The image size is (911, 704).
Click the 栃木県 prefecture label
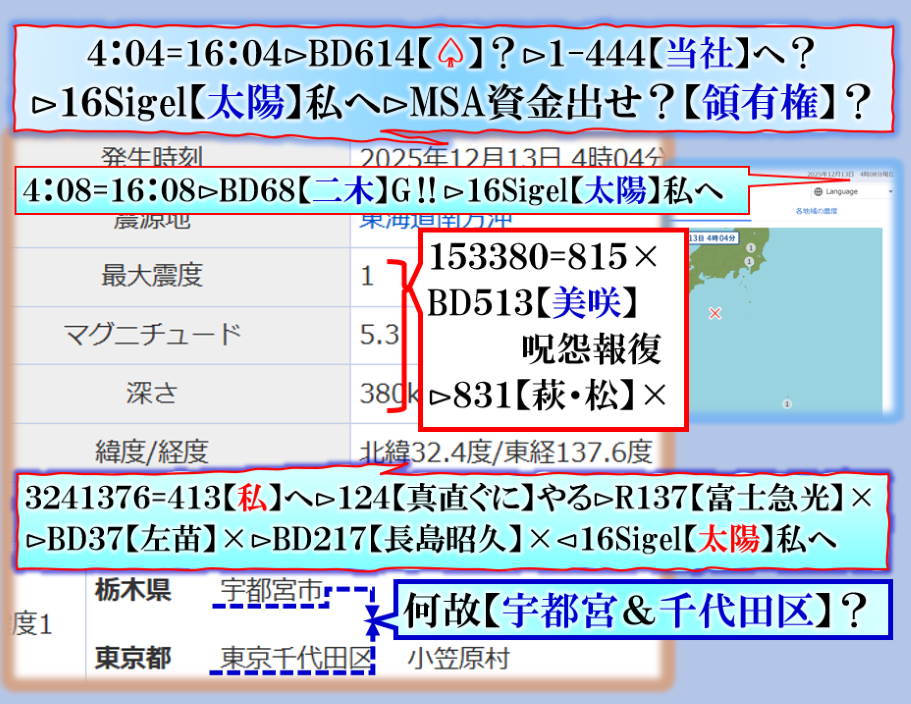[132, 591]
